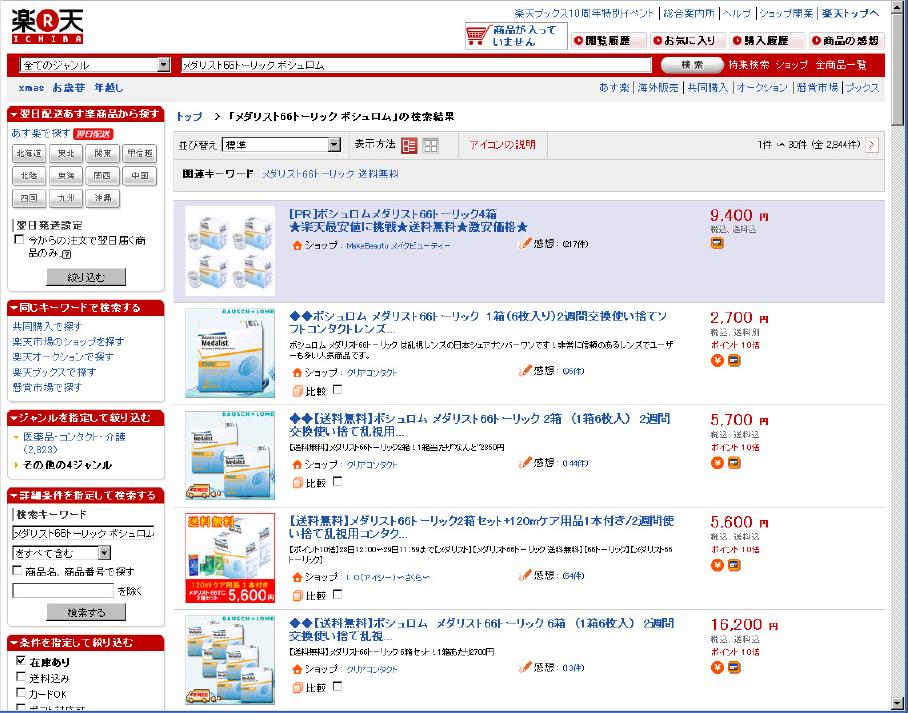Viewport: 908px width, 713px height.
Task: Uncheck 在庫あり checkbox
Action: coord(21,660)
